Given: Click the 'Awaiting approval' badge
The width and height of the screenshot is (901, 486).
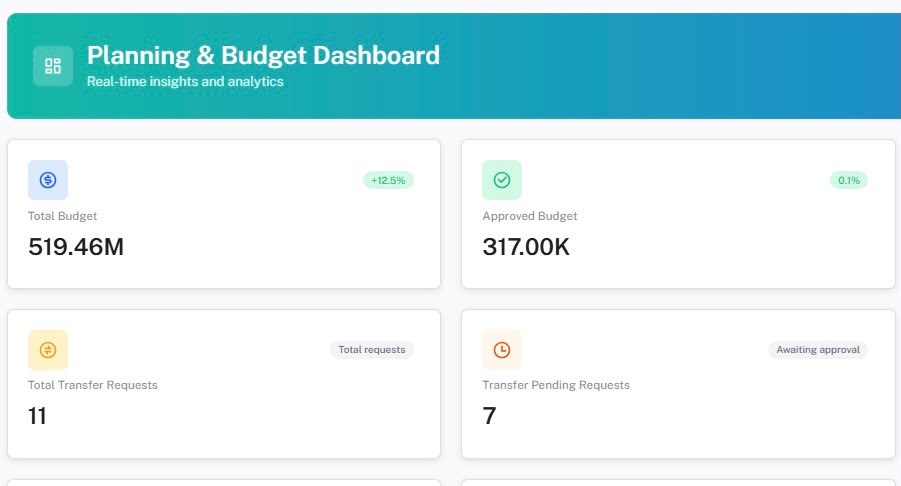Looking at the screenshot, I should click(x=818, y=349).
